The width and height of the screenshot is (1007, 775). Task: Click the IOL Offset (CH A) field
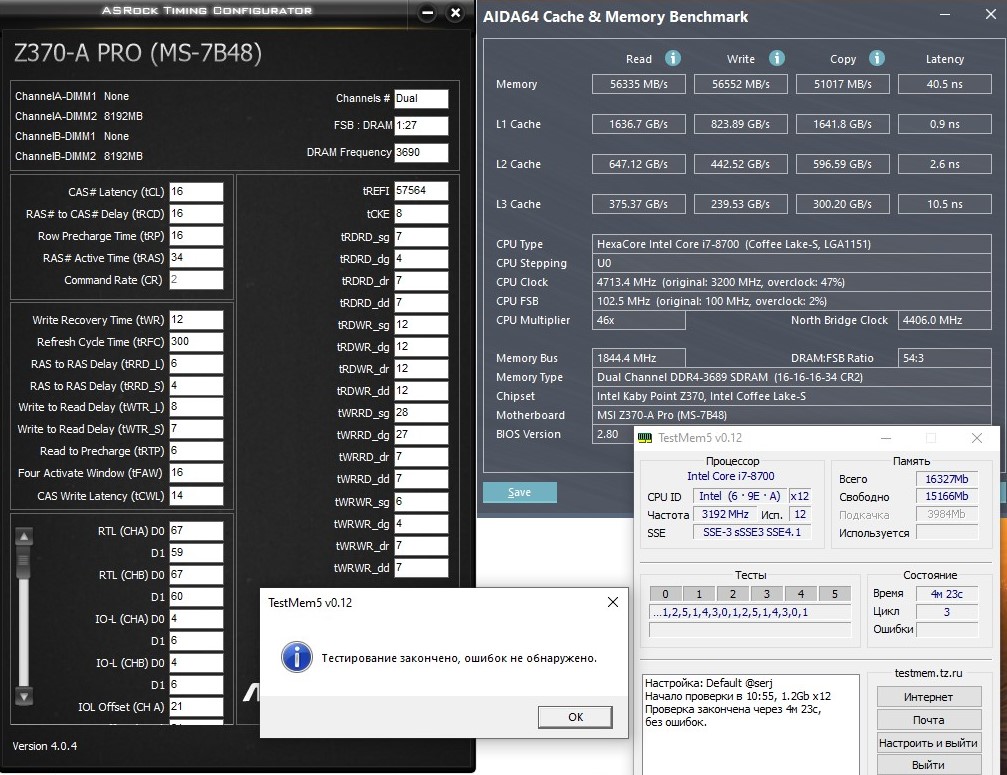[x=196, y=706]
